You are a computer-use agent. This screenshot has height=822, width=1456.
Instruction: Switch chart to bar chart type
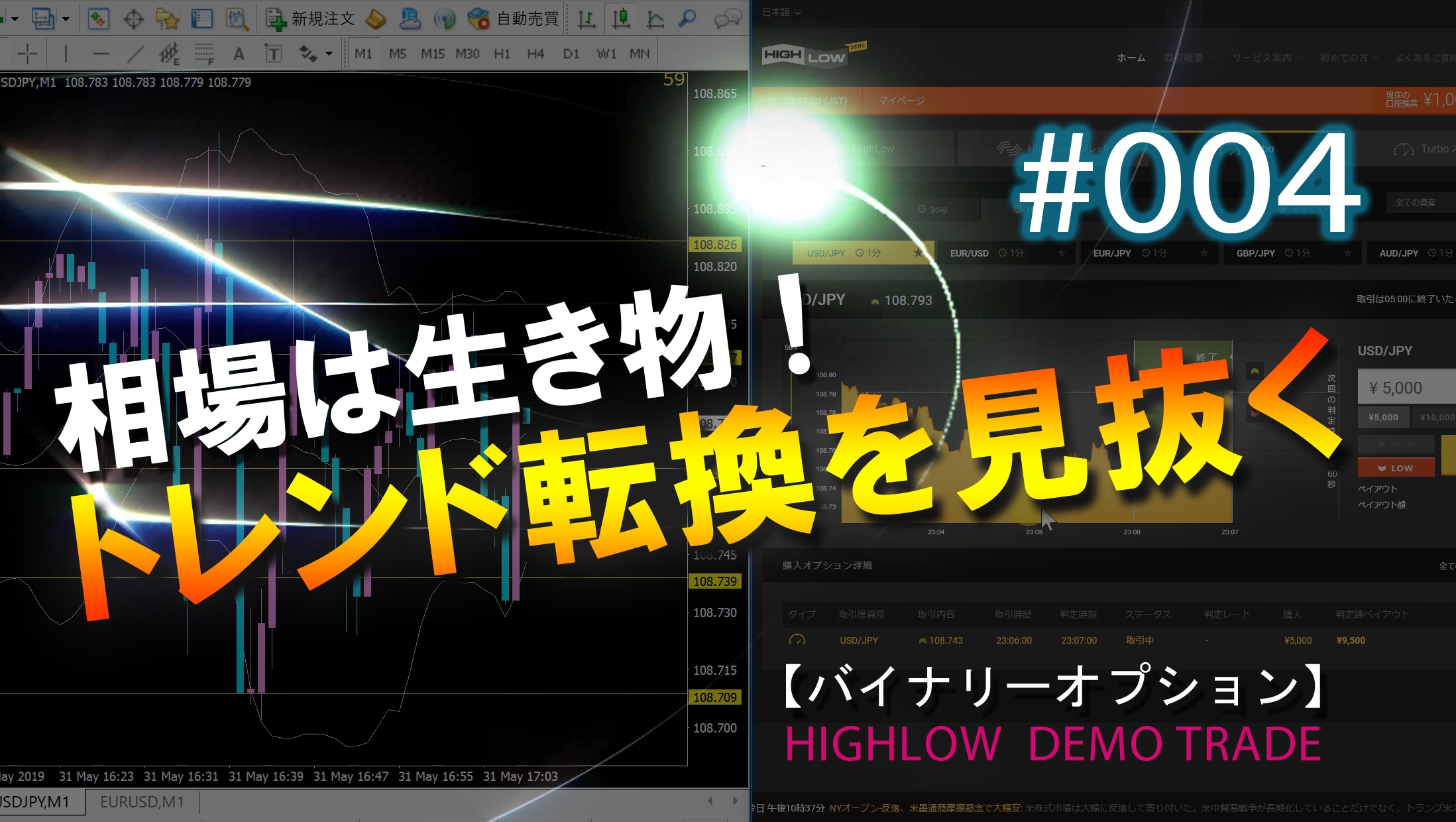[x=586, y=19]
